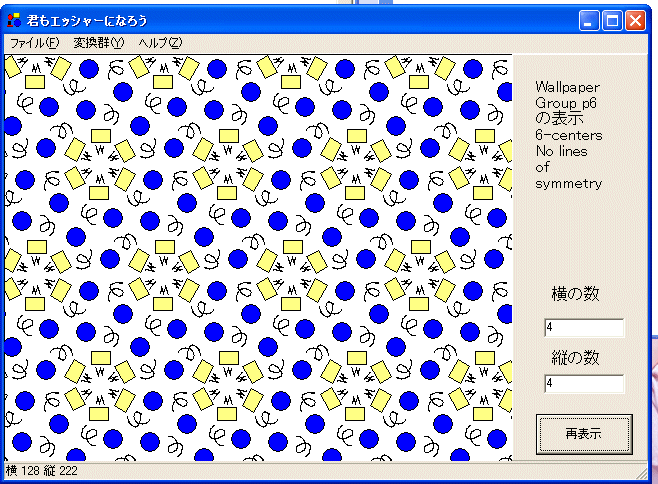658x484 pixels.
Task: Close the 君もエッシャーになろう window
Action: [635, 21]
